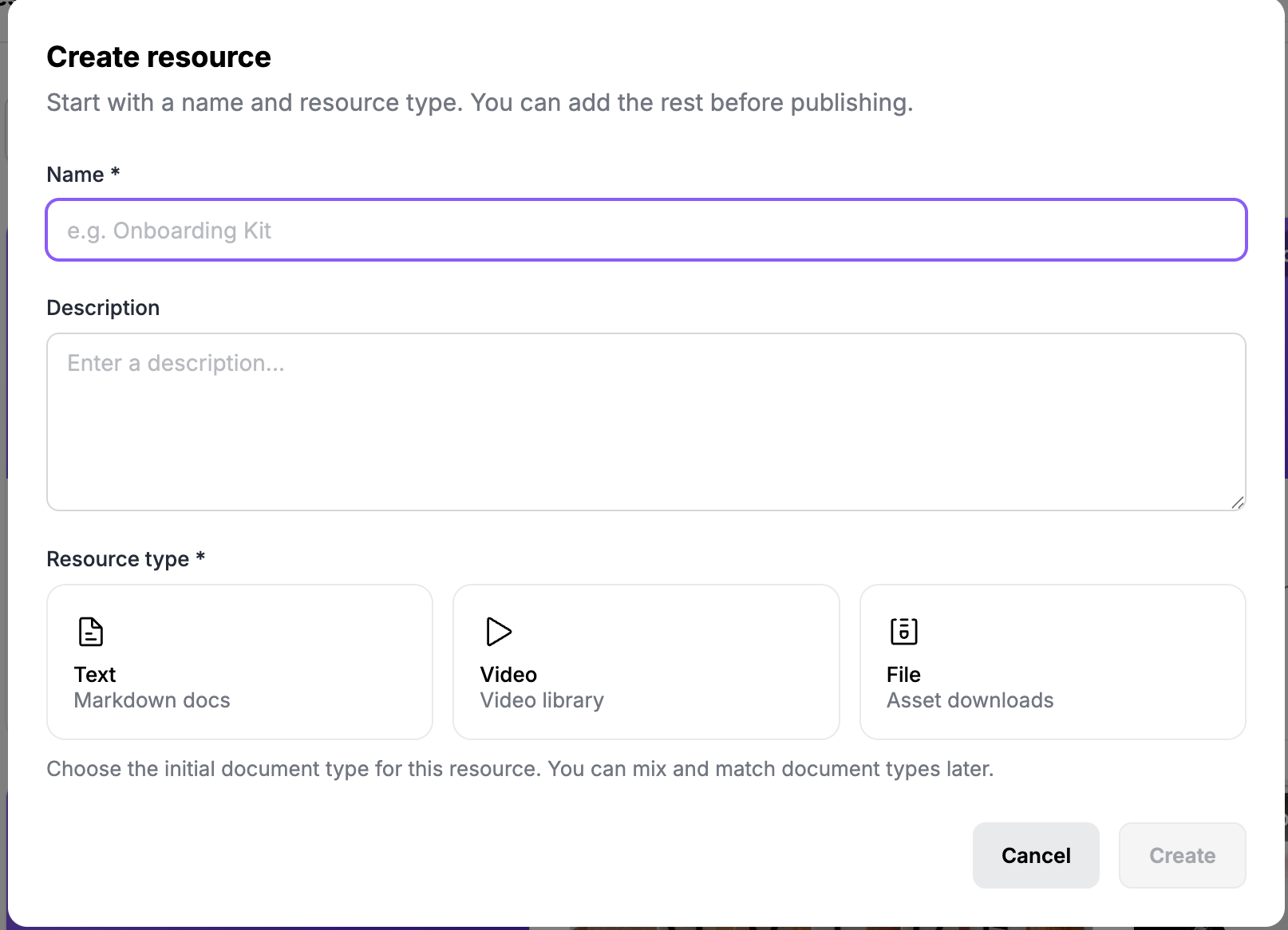Click the File archive icon
This screenshot has width=1288, height=930.
pos(904,632)
